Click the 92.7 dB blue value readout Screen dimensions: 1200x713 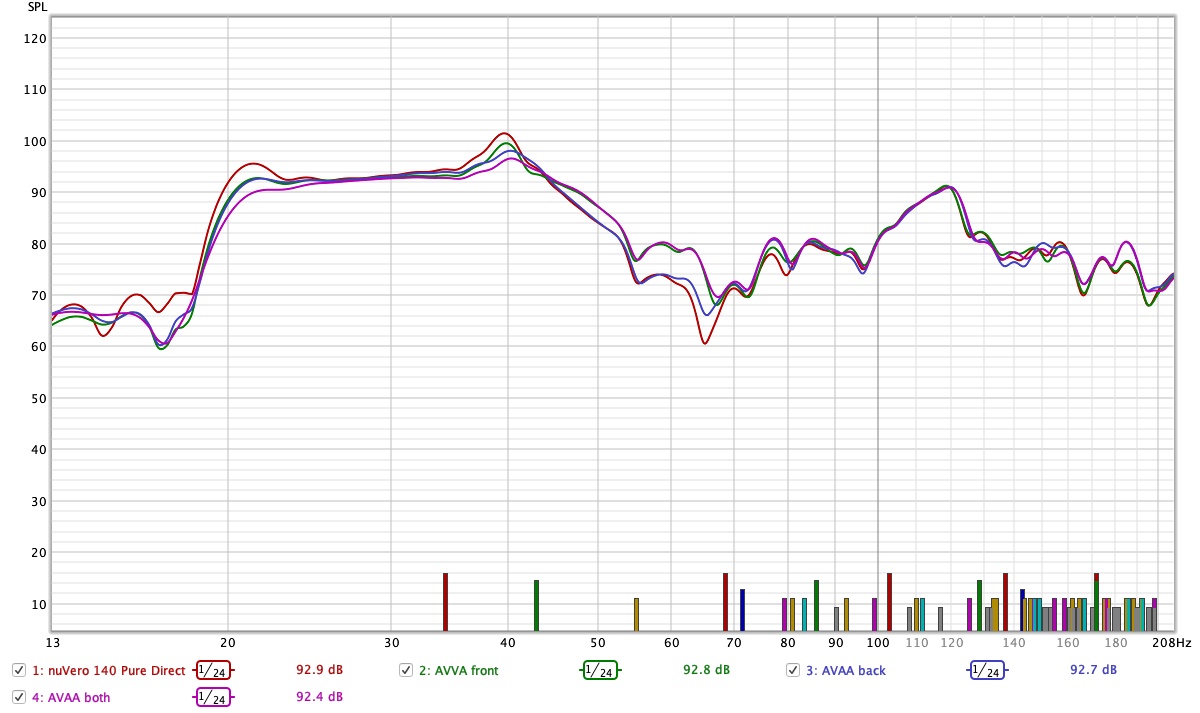1093,670
